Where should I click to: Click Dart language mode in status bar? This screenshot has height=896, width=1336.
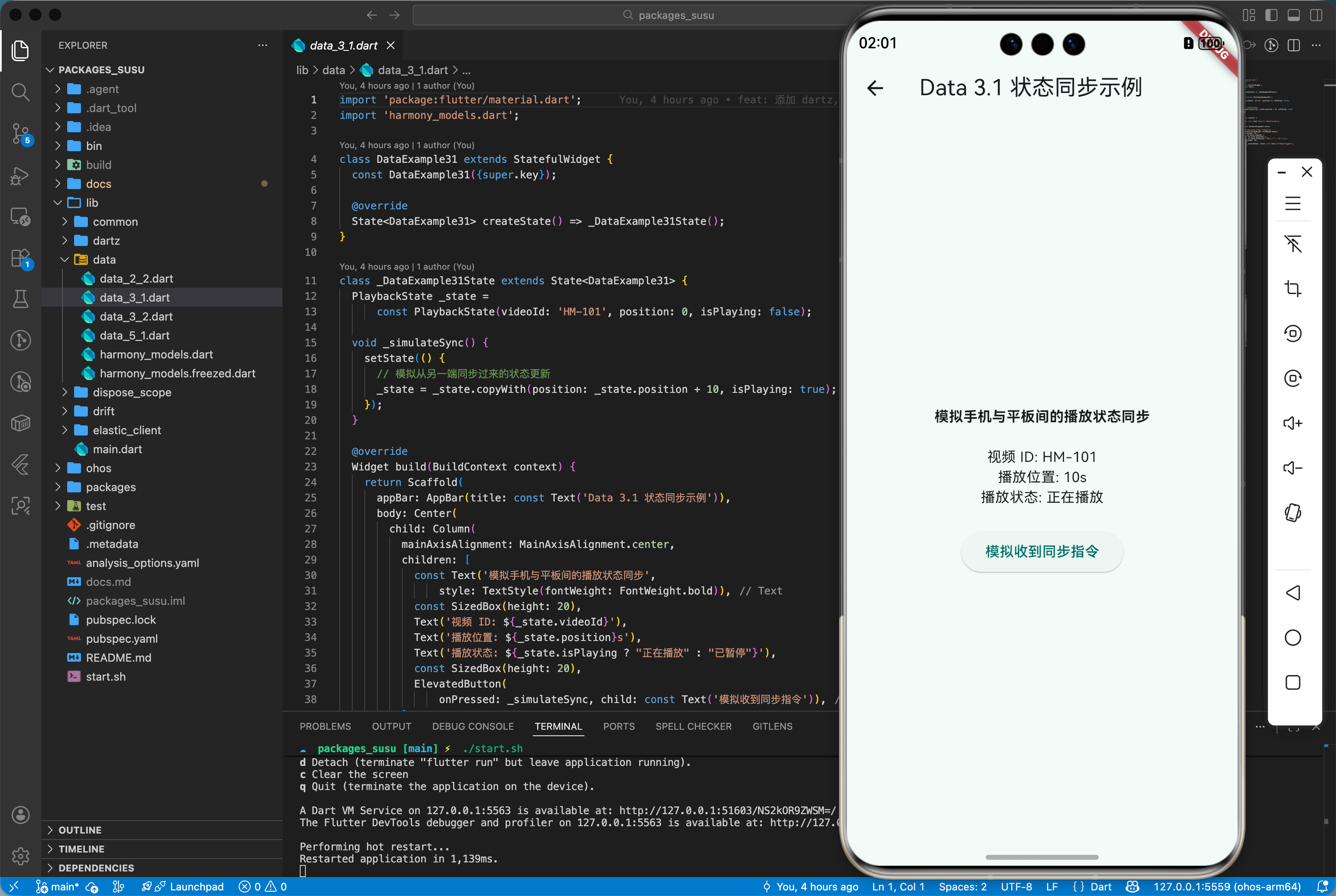coord(1100,886)
